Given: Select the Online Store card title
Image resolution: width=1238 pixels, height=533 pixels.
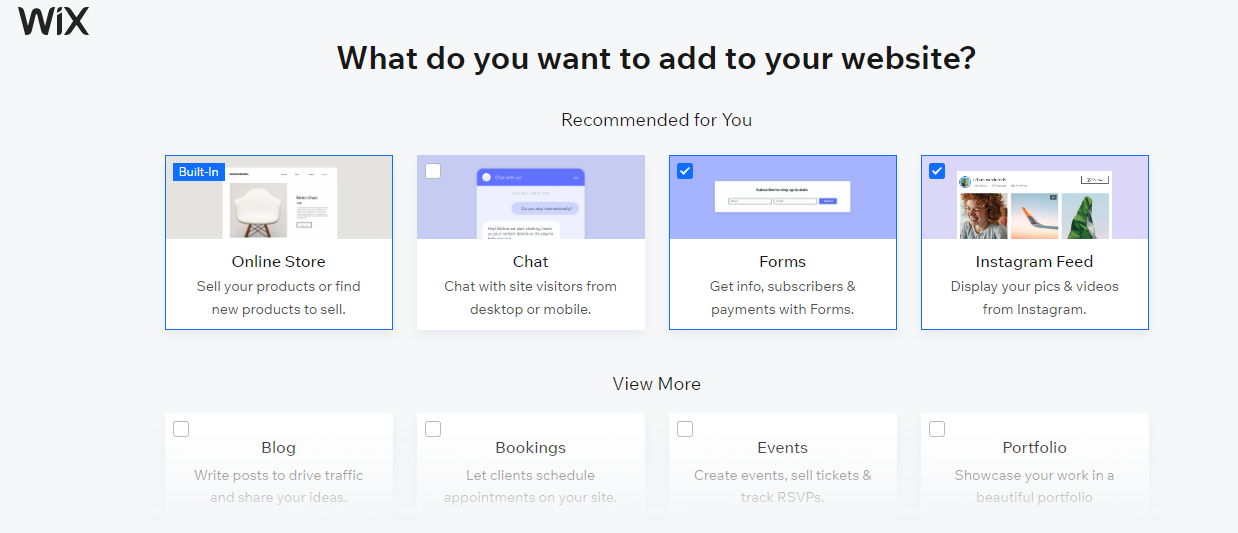Looking at the screenshot, I should [279, 262].
